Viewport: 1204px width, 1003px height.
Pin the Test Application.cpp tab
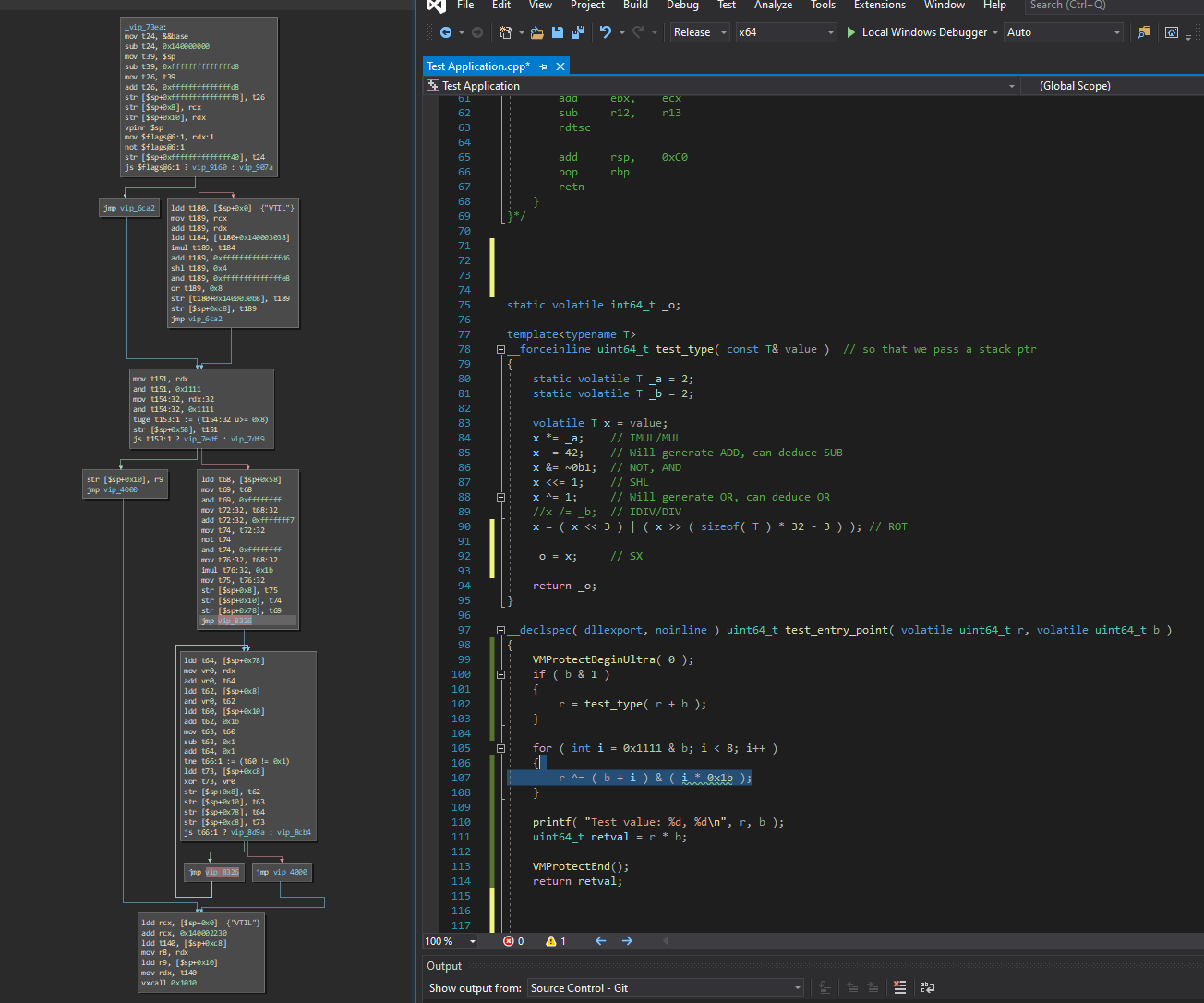[x=543, y=66]
